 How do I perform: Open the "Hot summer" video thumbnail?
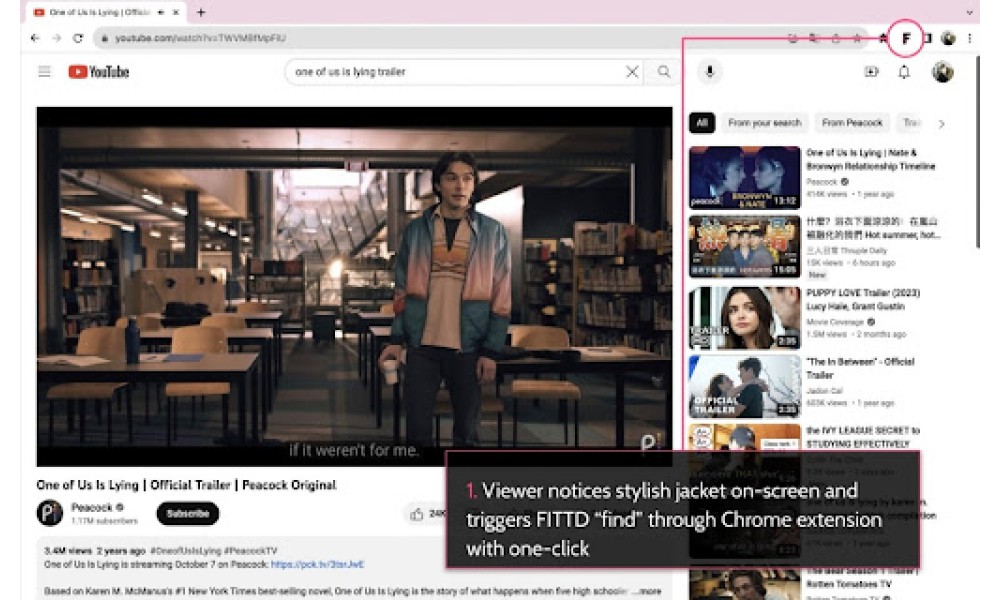coord(744,246)
